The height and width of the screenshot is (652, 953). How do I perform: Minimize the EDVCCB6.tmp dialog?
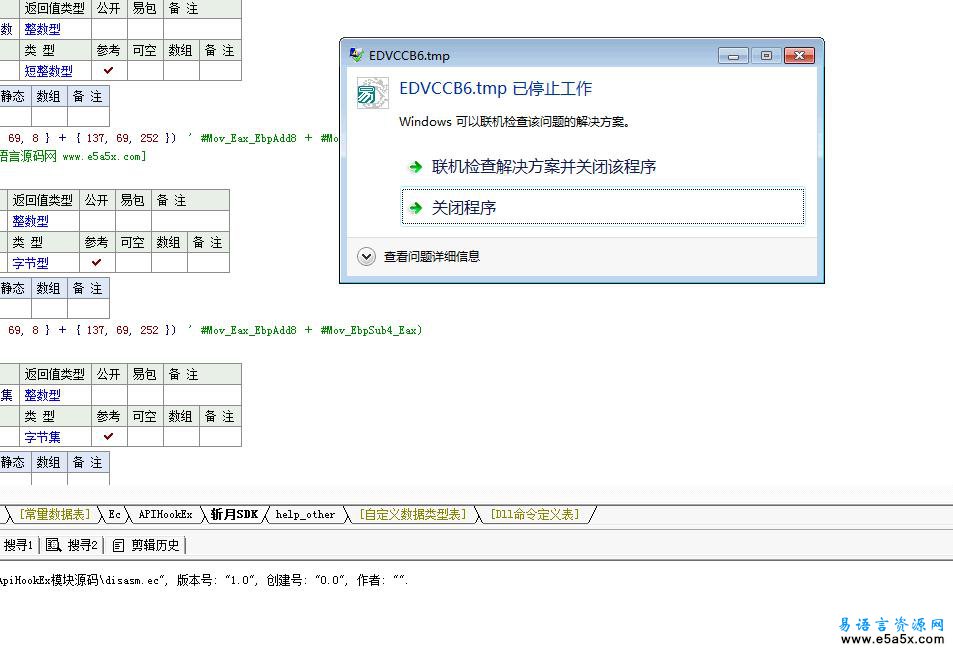[733, 56]
